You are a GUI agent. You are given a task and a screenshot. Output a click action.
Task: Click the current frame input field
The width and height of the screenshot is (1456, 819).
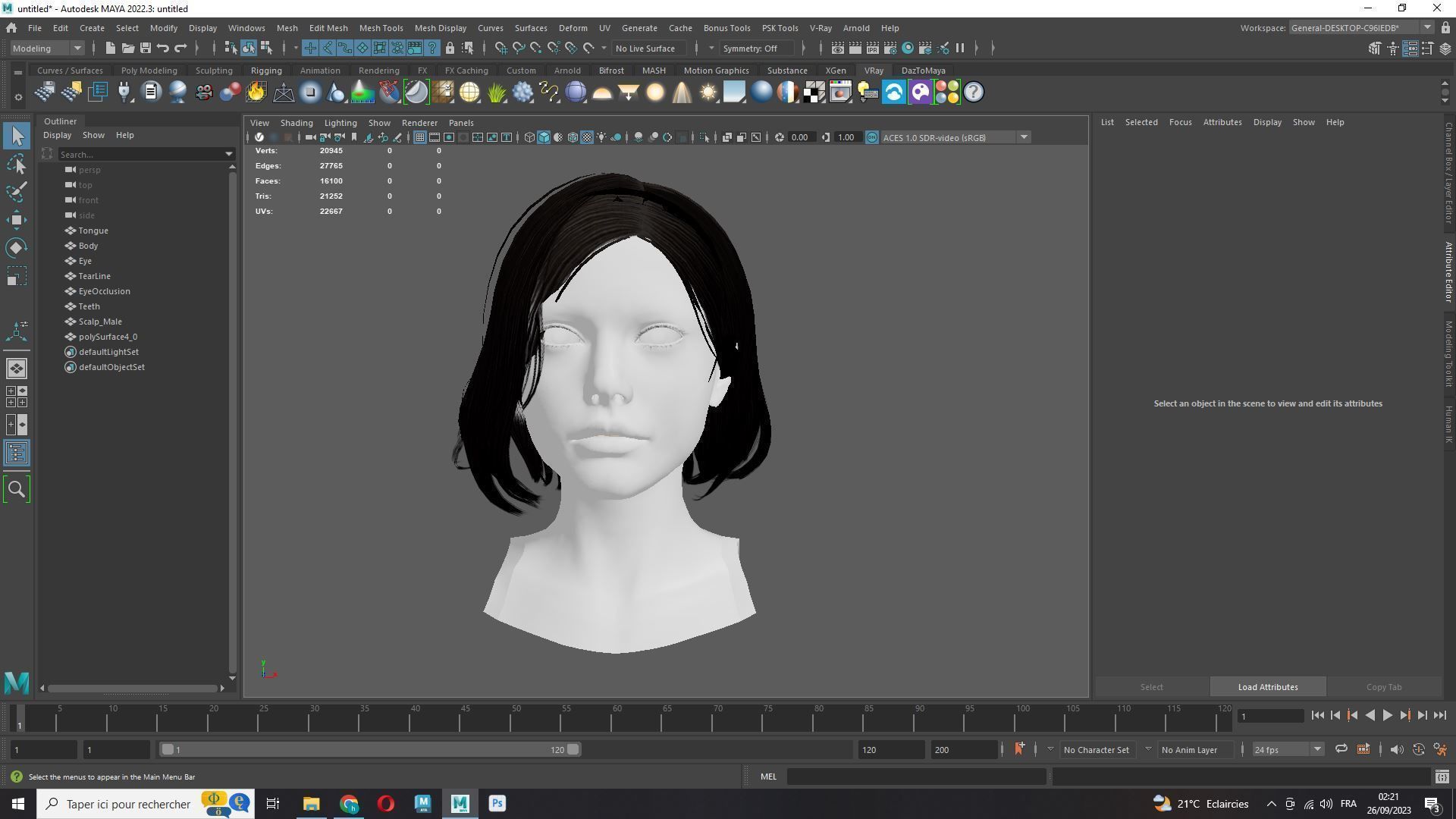(x=1270, y=716)
